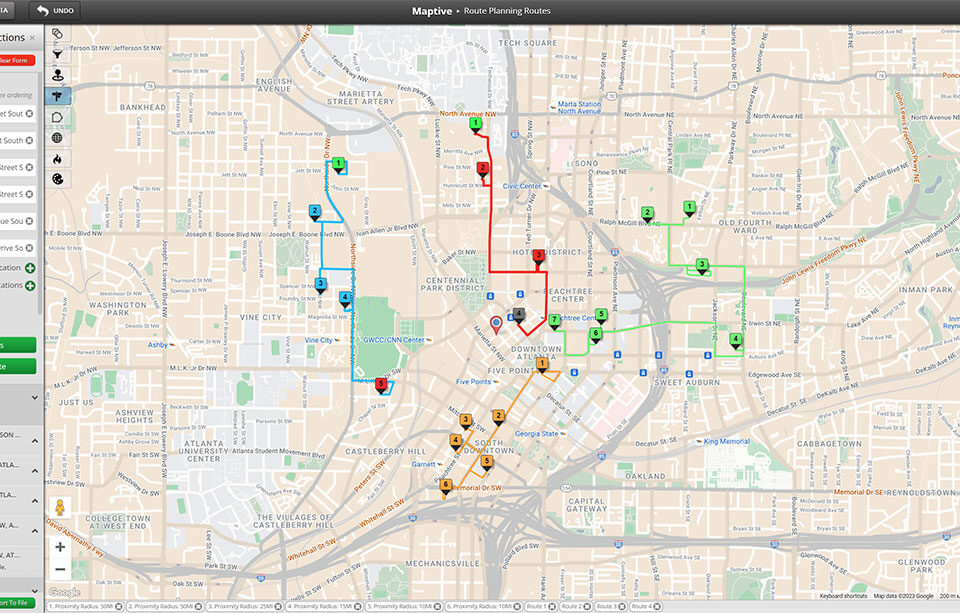Close the directions panel with X

click(32, 38)
